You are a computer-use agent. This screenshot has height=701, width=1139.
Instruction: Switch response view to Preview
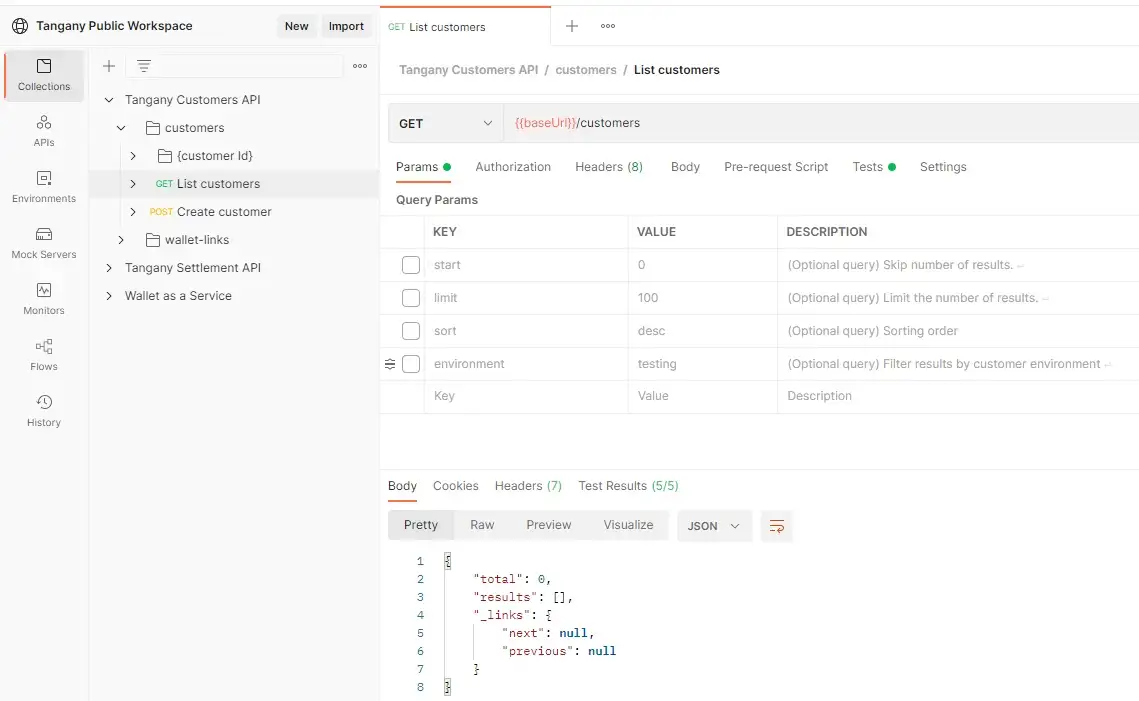pos(548,525)
